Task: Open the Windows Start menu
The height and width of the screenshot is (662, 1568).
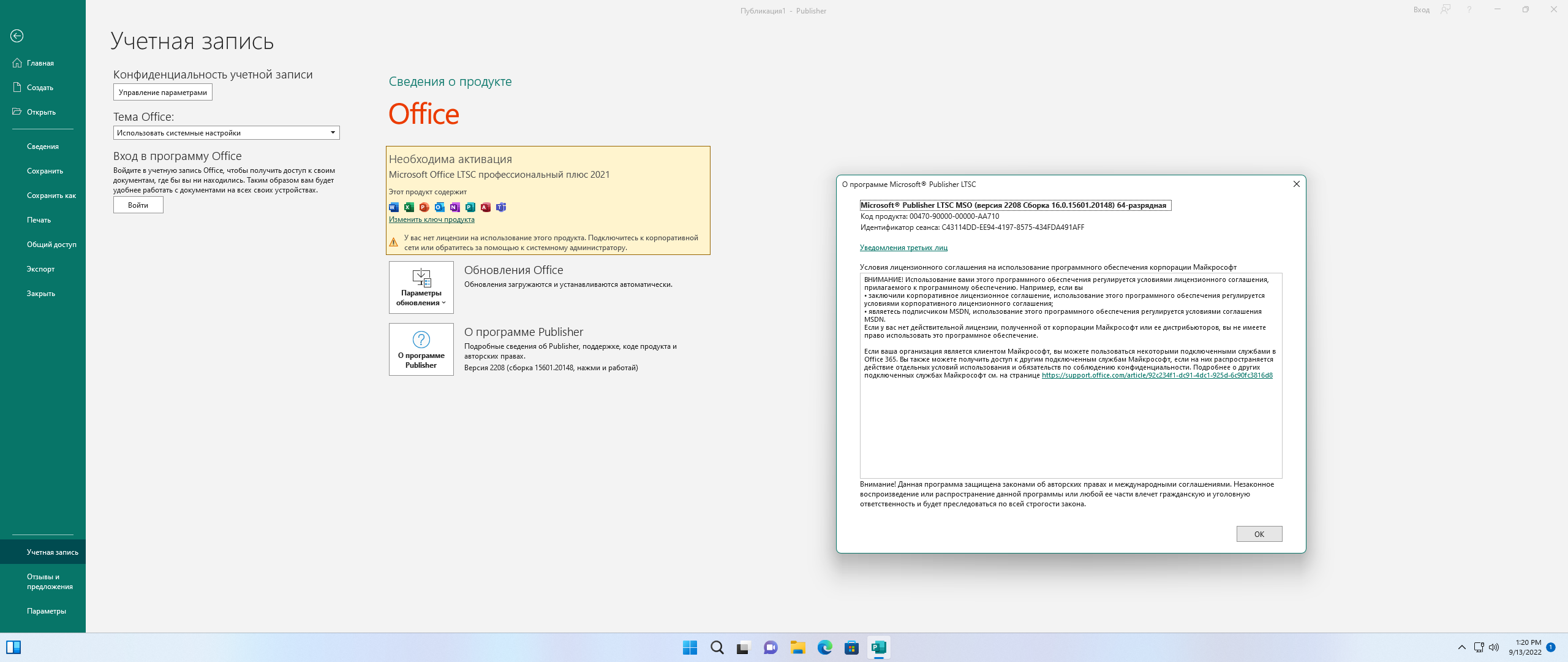Action: 690,647
